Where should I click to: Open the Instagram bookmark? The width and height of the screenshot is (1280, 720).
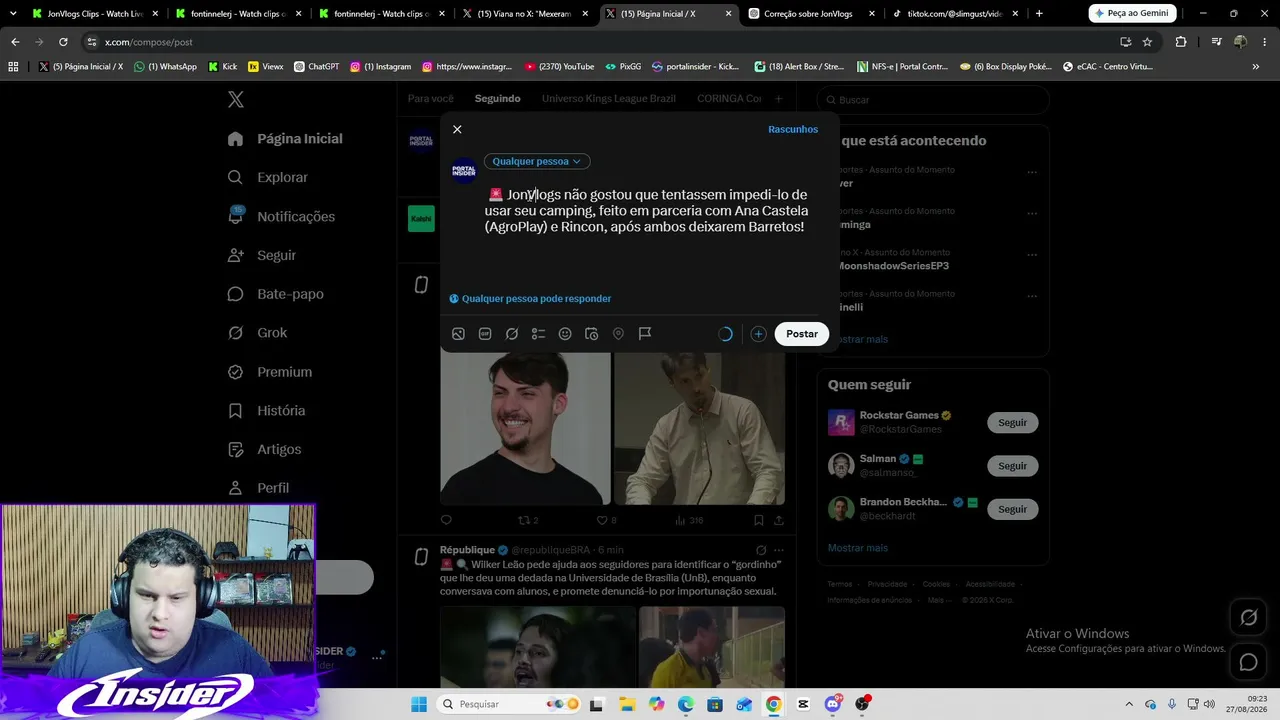point(380,67)
